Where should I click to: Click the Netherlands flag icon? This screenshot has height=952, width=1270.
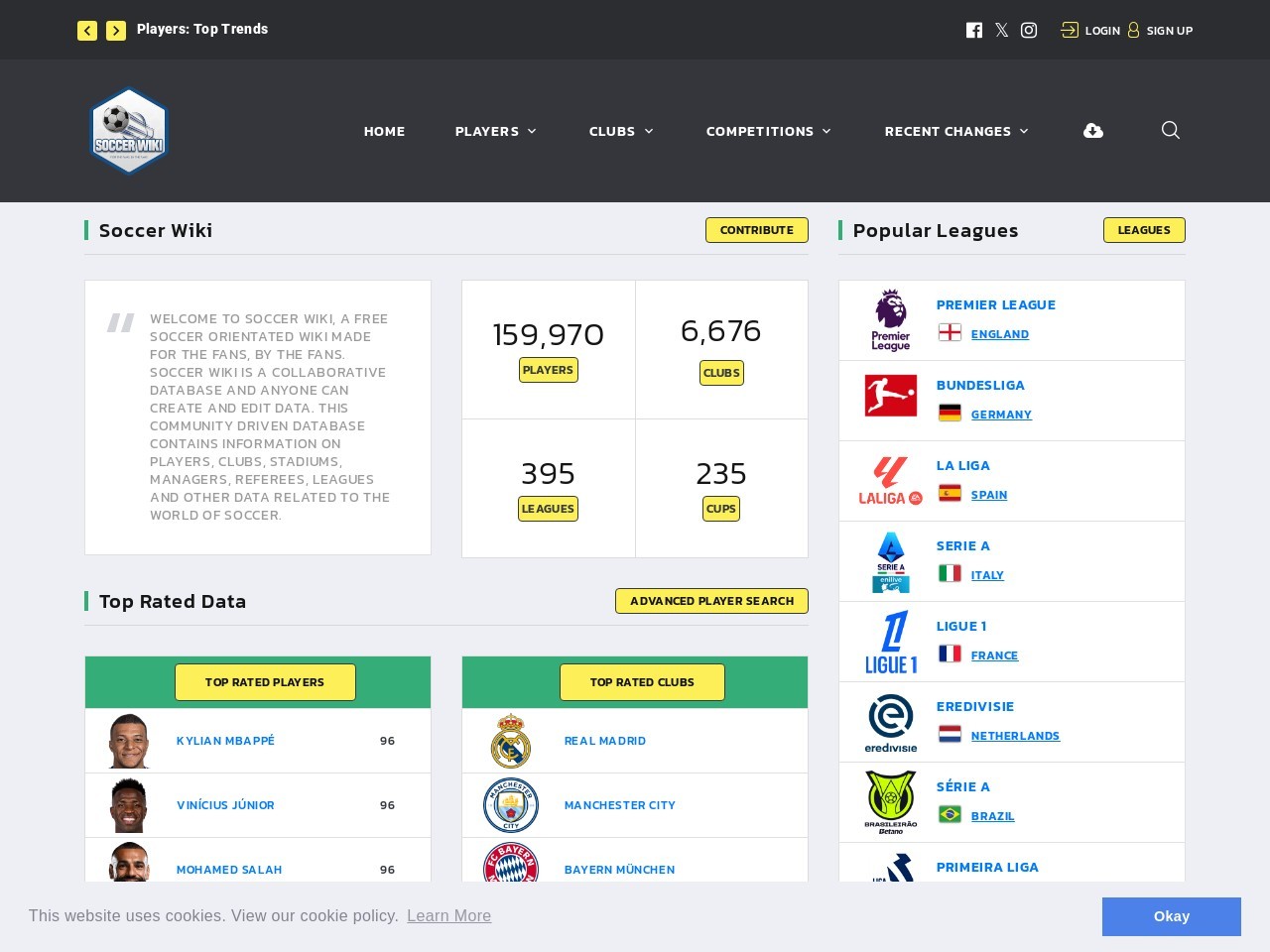point(951,734)
